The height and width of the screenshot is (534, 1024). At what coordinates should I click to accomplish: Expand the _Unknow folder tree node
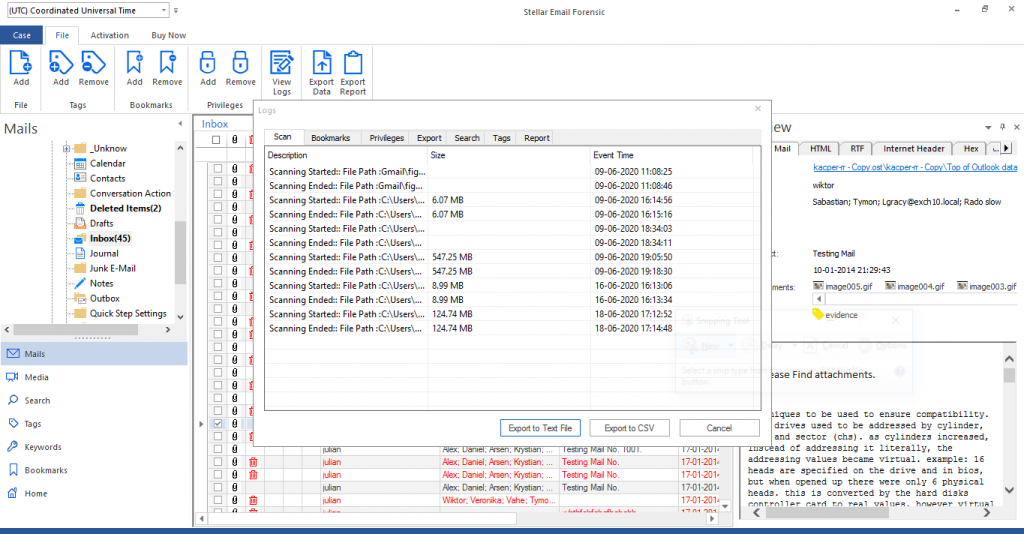(66, 149)
